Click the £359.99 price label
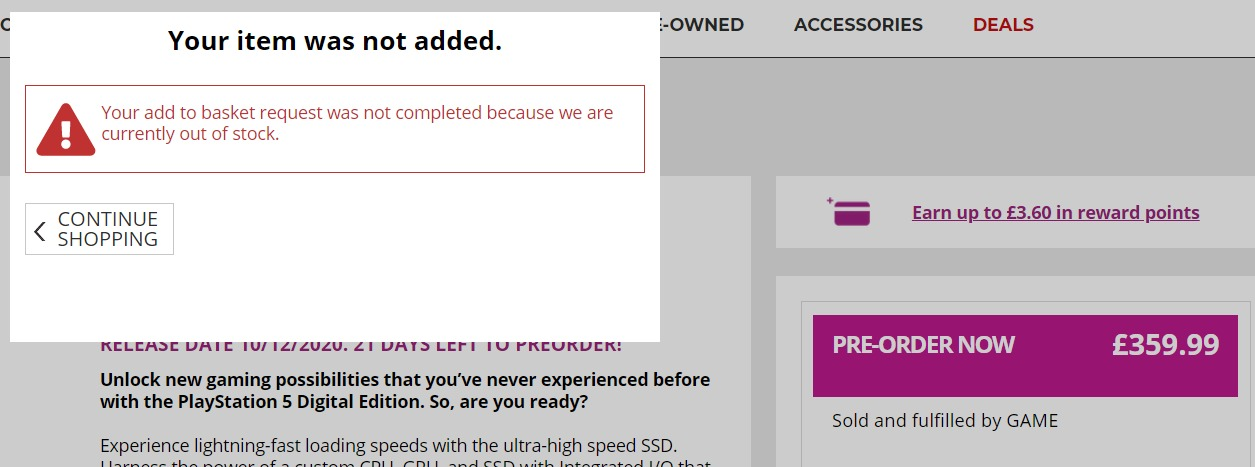Screen dimensions: 1255x467 [x=1165, y=345]
